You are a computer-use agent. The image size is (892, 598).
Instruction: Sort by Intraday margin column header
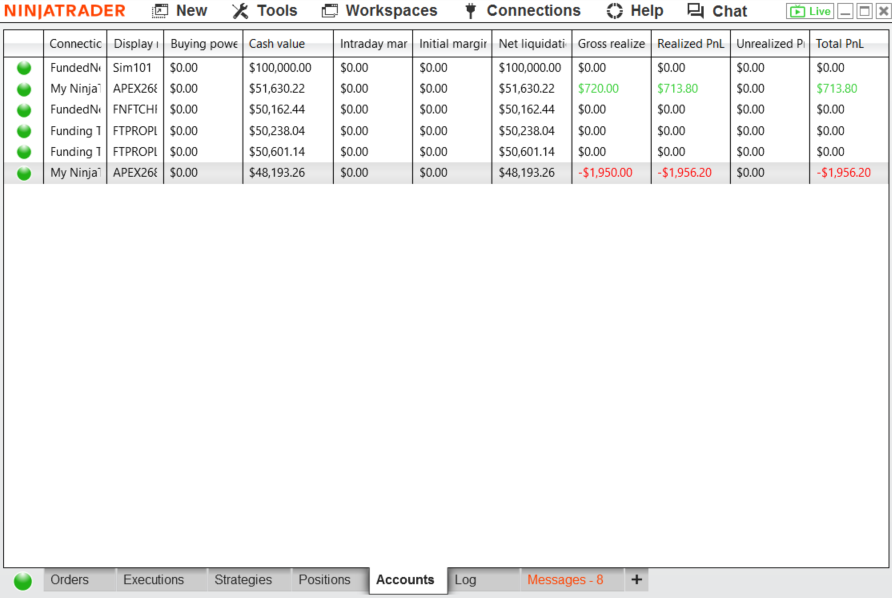373,44
